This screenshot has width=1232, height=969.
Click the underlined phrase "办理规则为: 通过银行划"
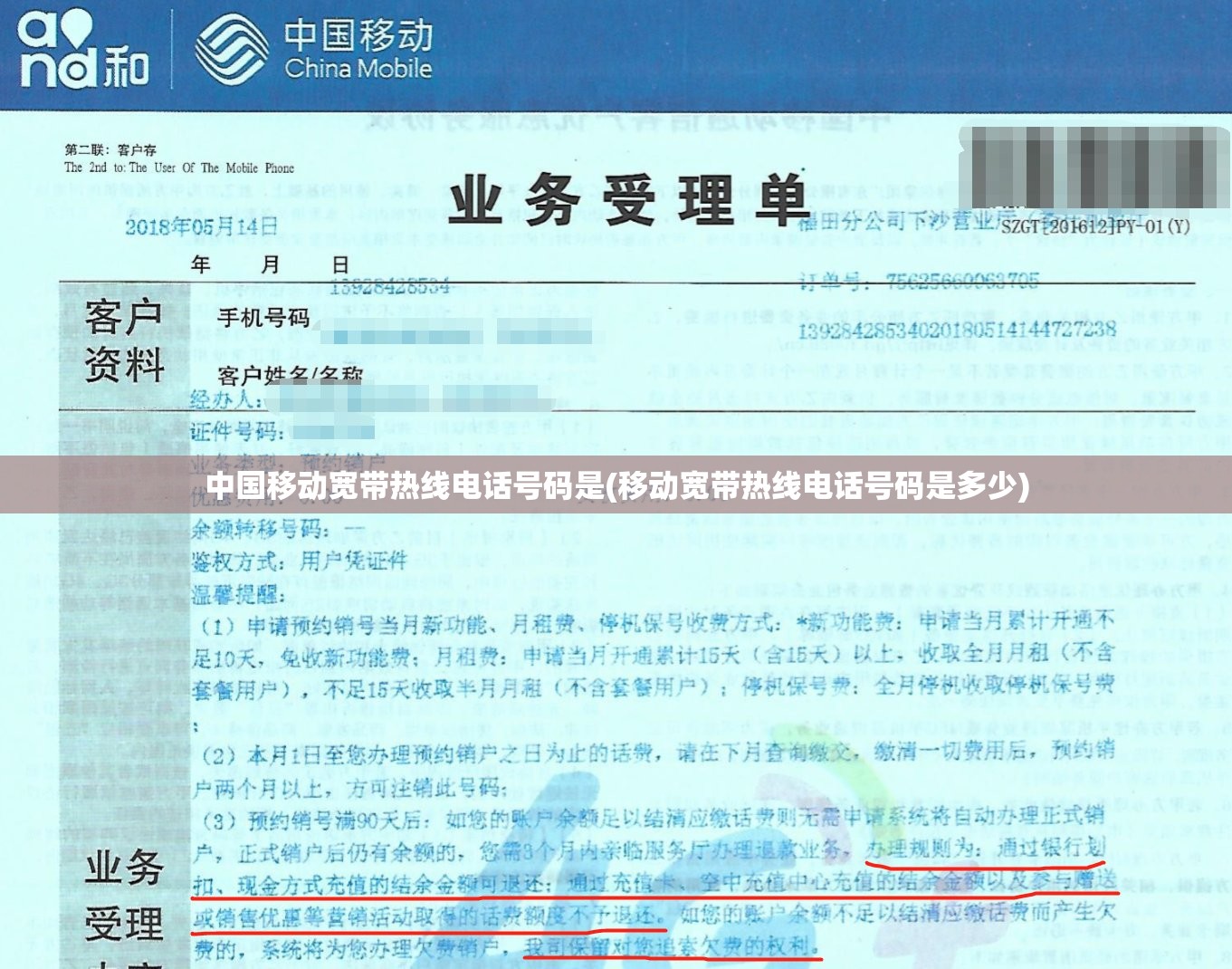coord(985,848)
